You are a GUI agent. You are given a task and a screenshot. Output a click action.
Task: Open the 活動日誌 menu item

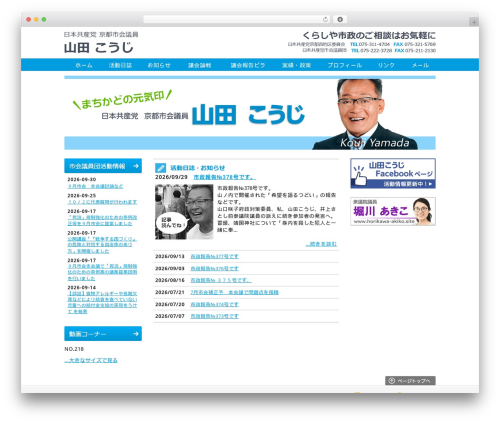tap(120, 65)
